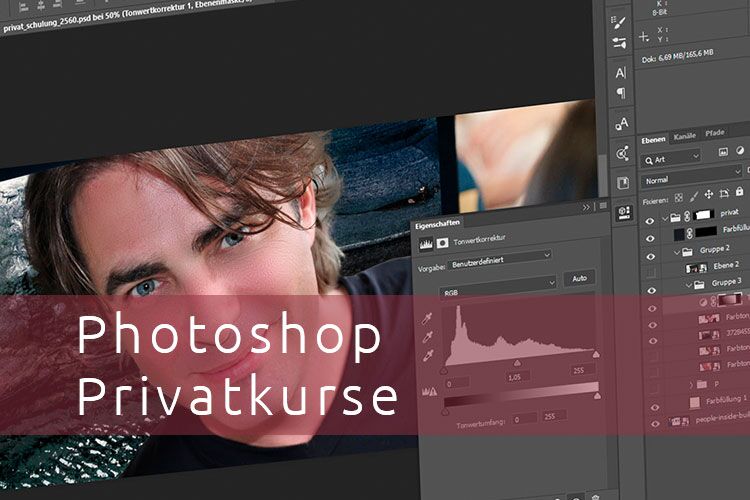Open the Normal blend mode dropdown

click(692, 177)
